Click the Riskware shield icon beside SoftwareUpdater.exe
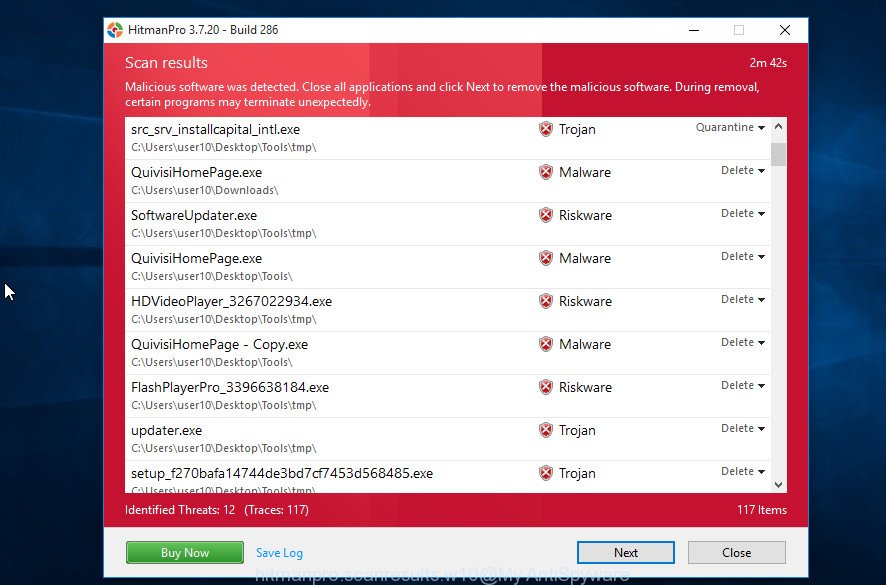This screenshot has height=585, width=886. [x=545, y=215]
